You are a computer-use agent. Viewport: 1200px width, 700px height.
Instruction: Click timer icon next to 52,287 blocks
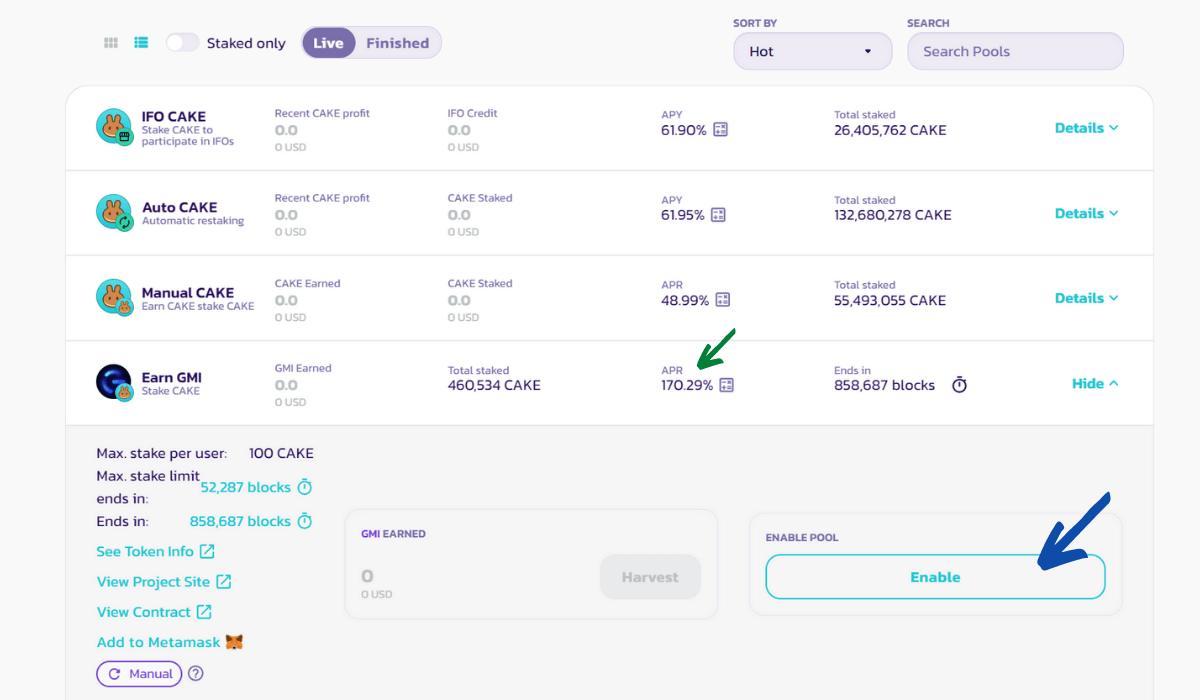coord(305,487)
